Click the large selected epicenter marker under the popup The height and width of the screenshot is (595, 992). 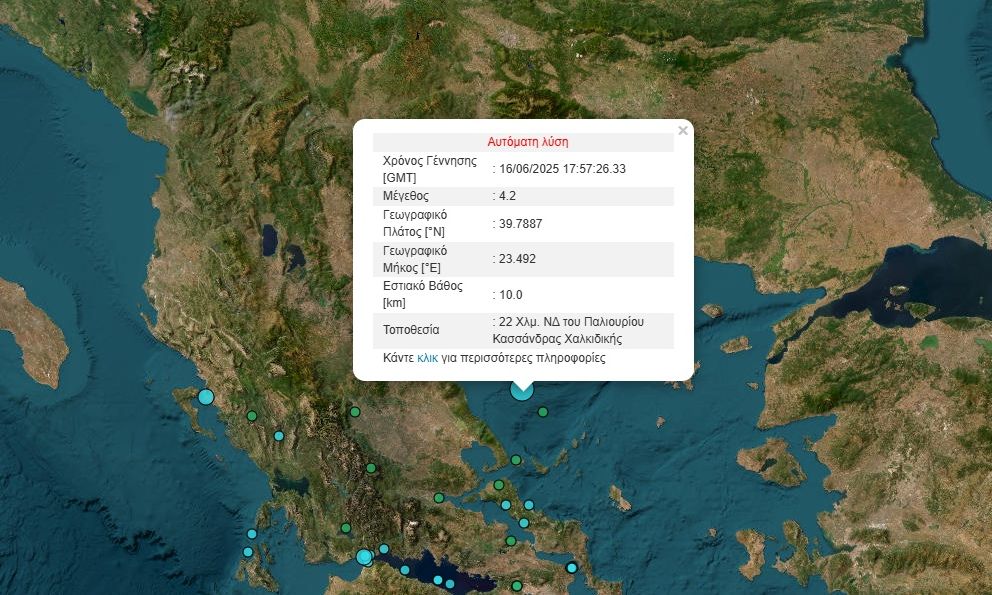pos(521,390)
